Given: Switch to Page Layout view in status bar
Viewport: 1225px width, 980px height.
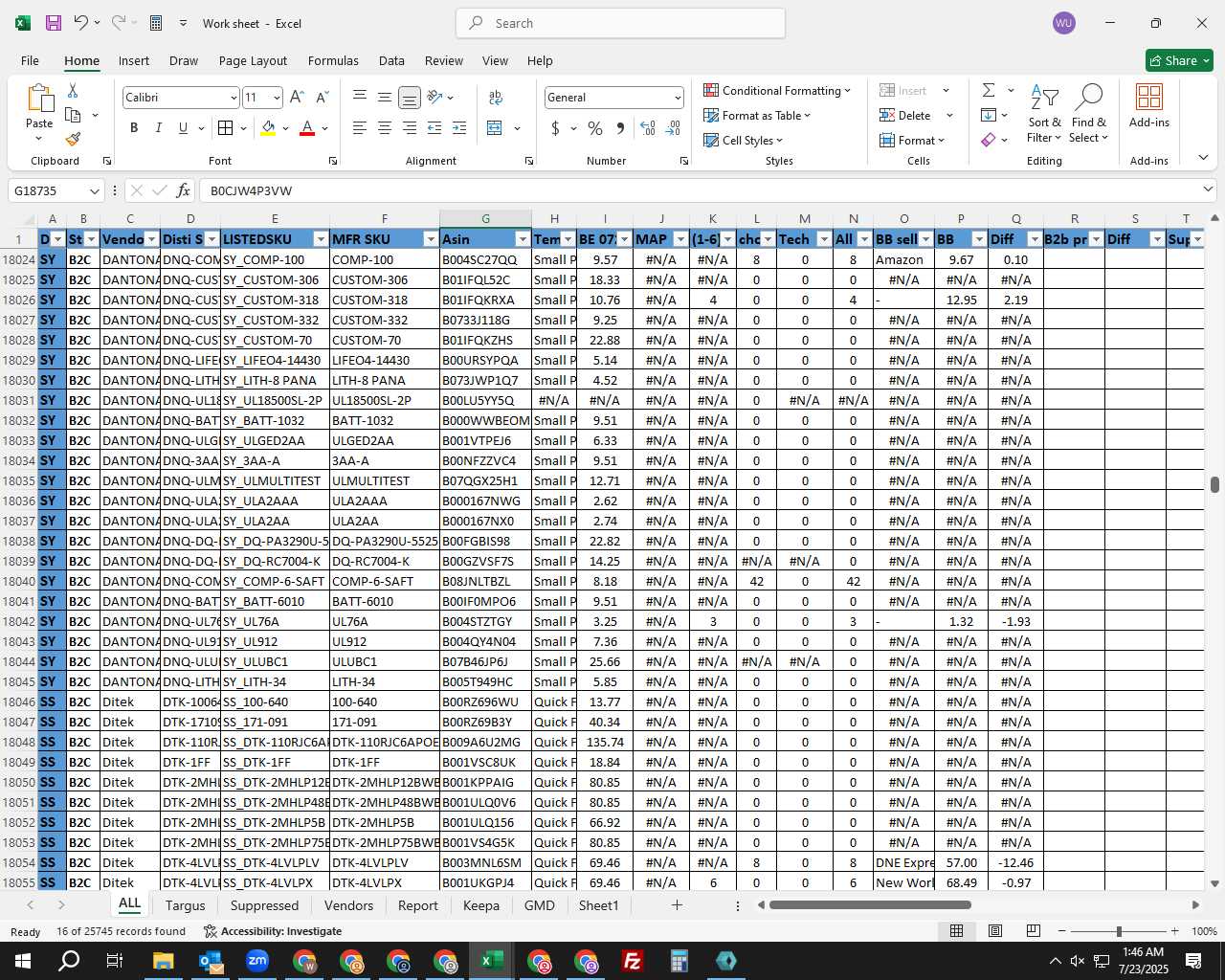Looking at the screenshot, I should [x=995, y=931].
